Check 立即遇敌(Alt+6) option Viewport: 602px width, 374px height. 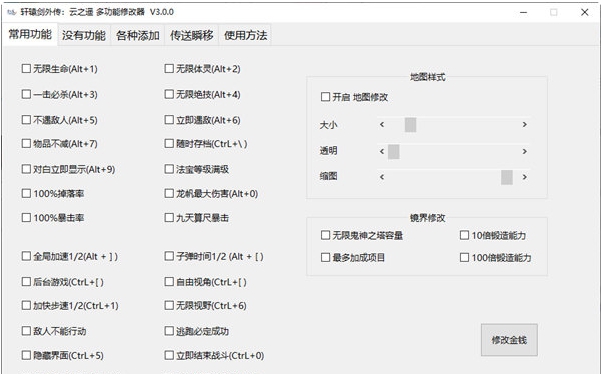169,120
